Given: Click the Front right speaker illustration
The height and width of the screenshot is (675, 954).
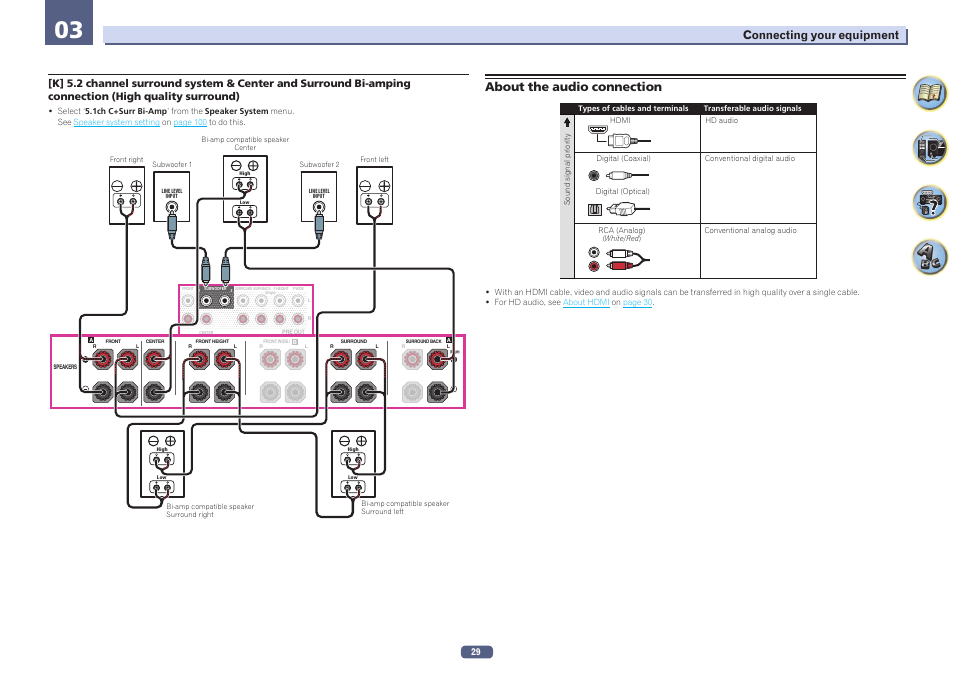Looking at the screenshot, I should [x=127, y=196].
